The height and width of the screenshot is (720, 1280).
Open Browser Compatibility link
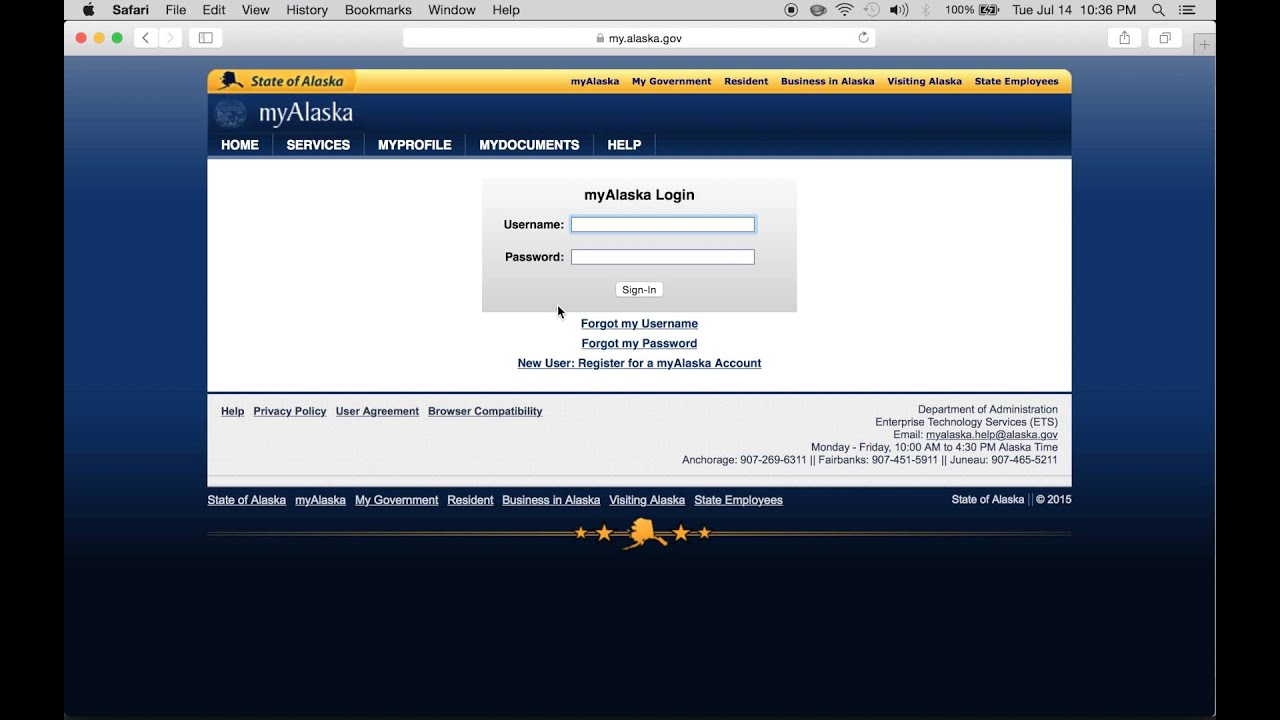pyautogui.click(x=485, y=411)
